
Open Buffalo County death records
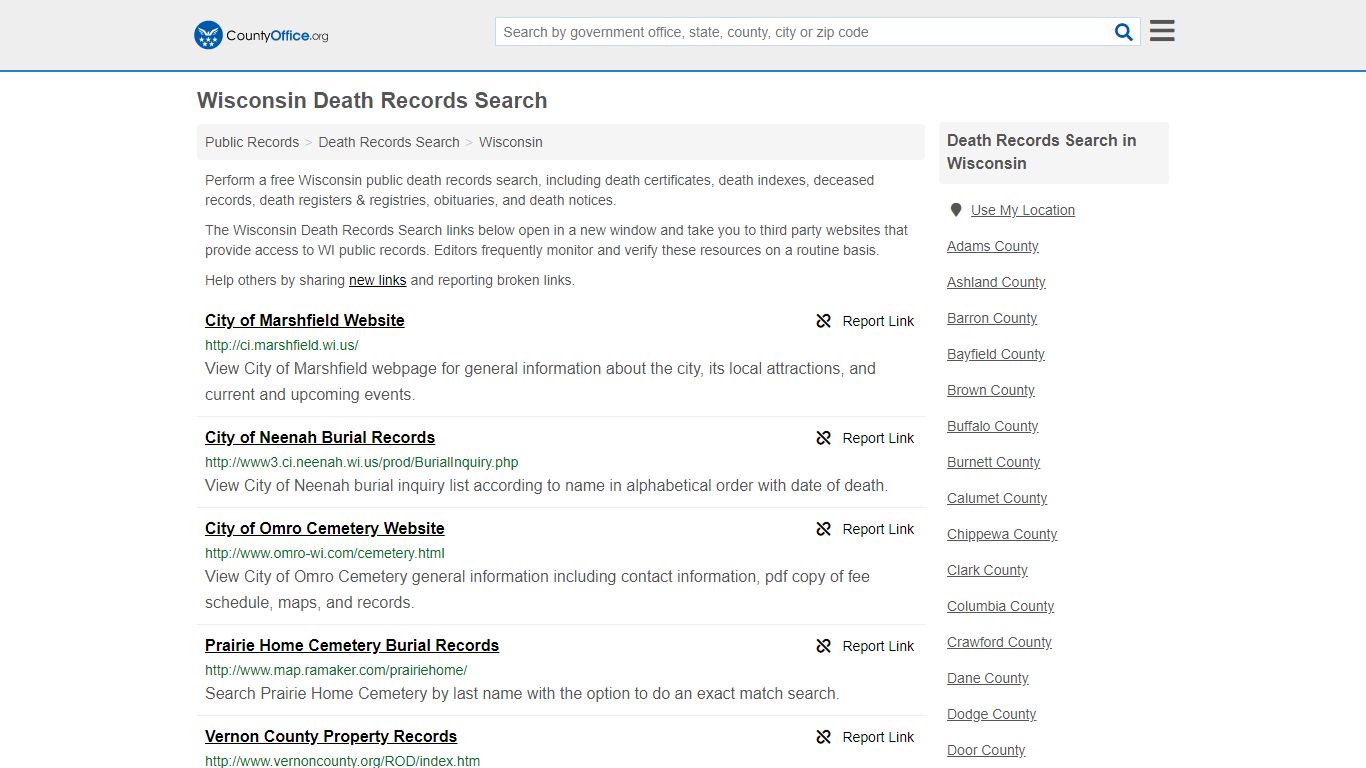coord(993,426)
